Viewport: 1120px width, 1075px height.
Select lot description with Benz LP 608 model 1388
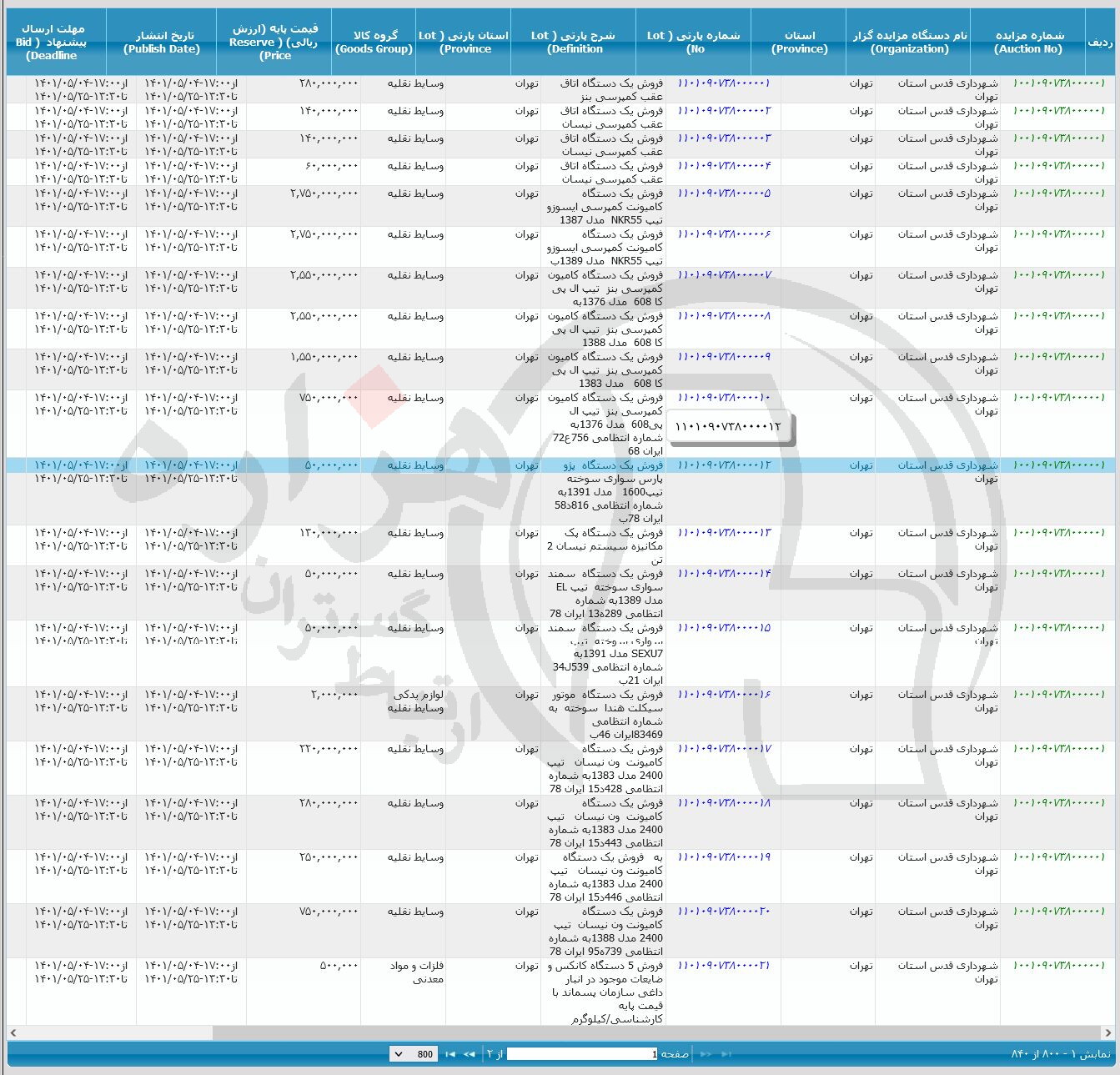pyautogui.click(x=605, y=329)
